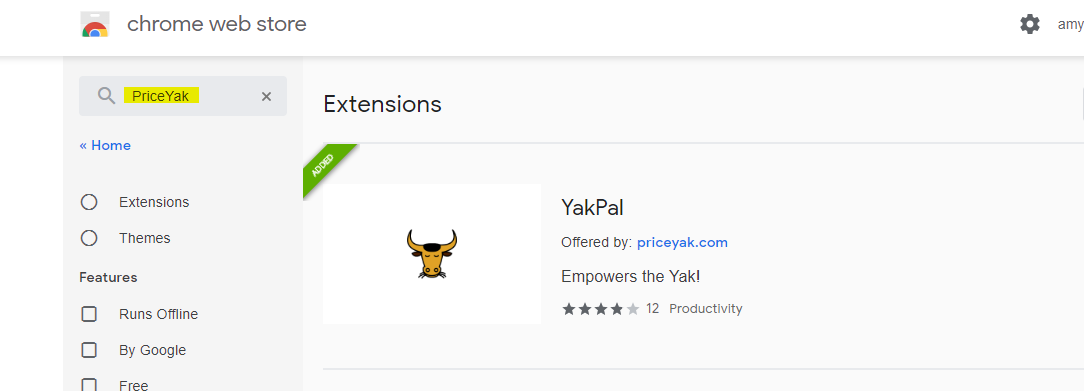Click the 12 reviews count

click(x=653, y=309)
